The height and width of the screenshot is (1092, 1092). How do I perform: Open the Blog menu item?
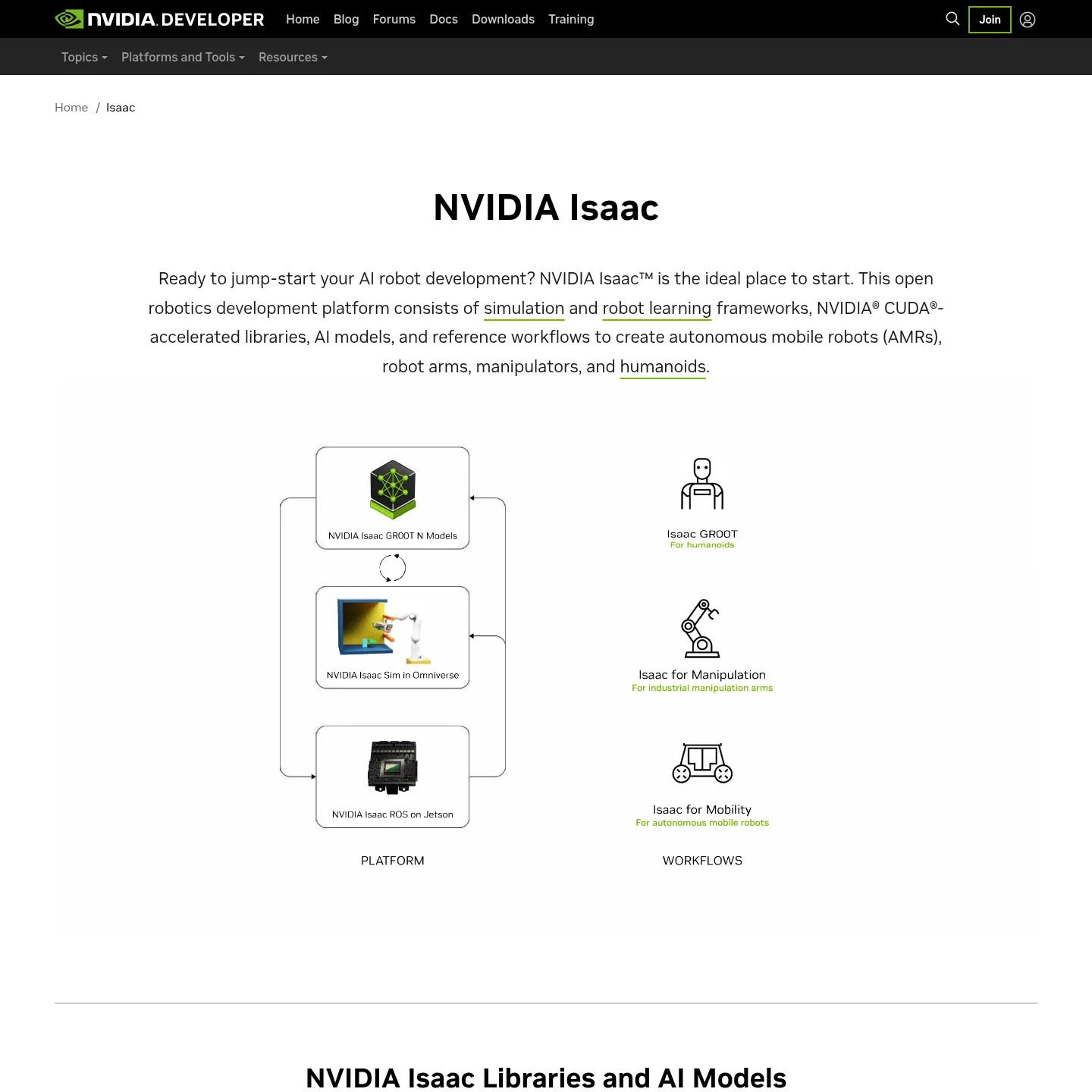[x=346, y=19]
